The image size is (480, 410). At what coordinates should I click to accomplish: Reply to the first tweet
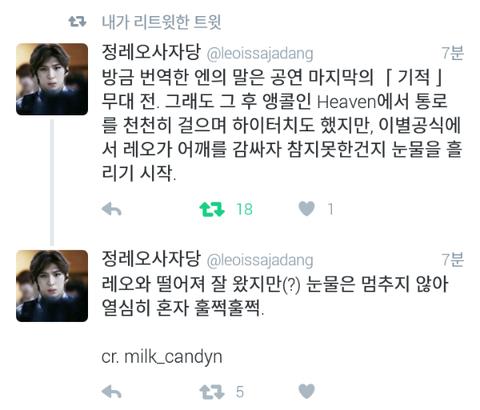click(x=111, y=209)
